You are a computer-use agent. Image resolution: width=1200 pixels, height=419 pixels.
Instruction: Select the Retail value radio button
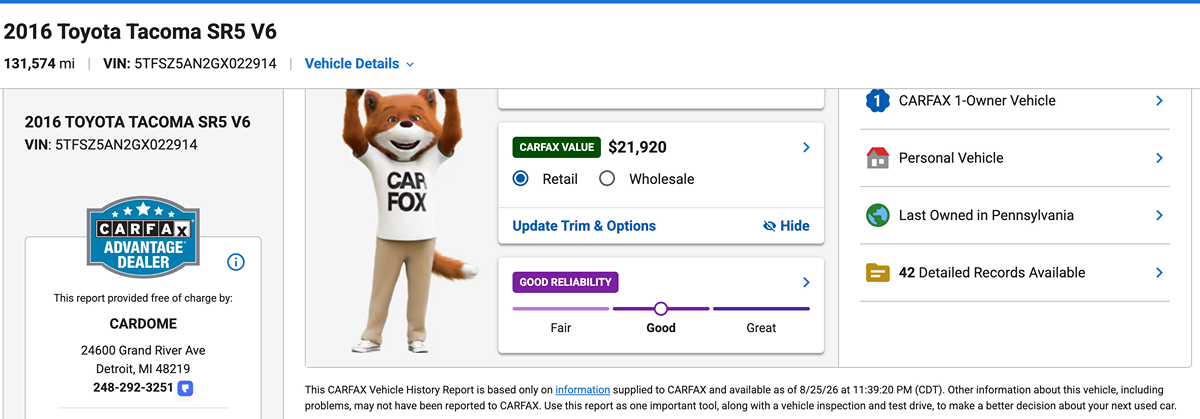point(520,179)
